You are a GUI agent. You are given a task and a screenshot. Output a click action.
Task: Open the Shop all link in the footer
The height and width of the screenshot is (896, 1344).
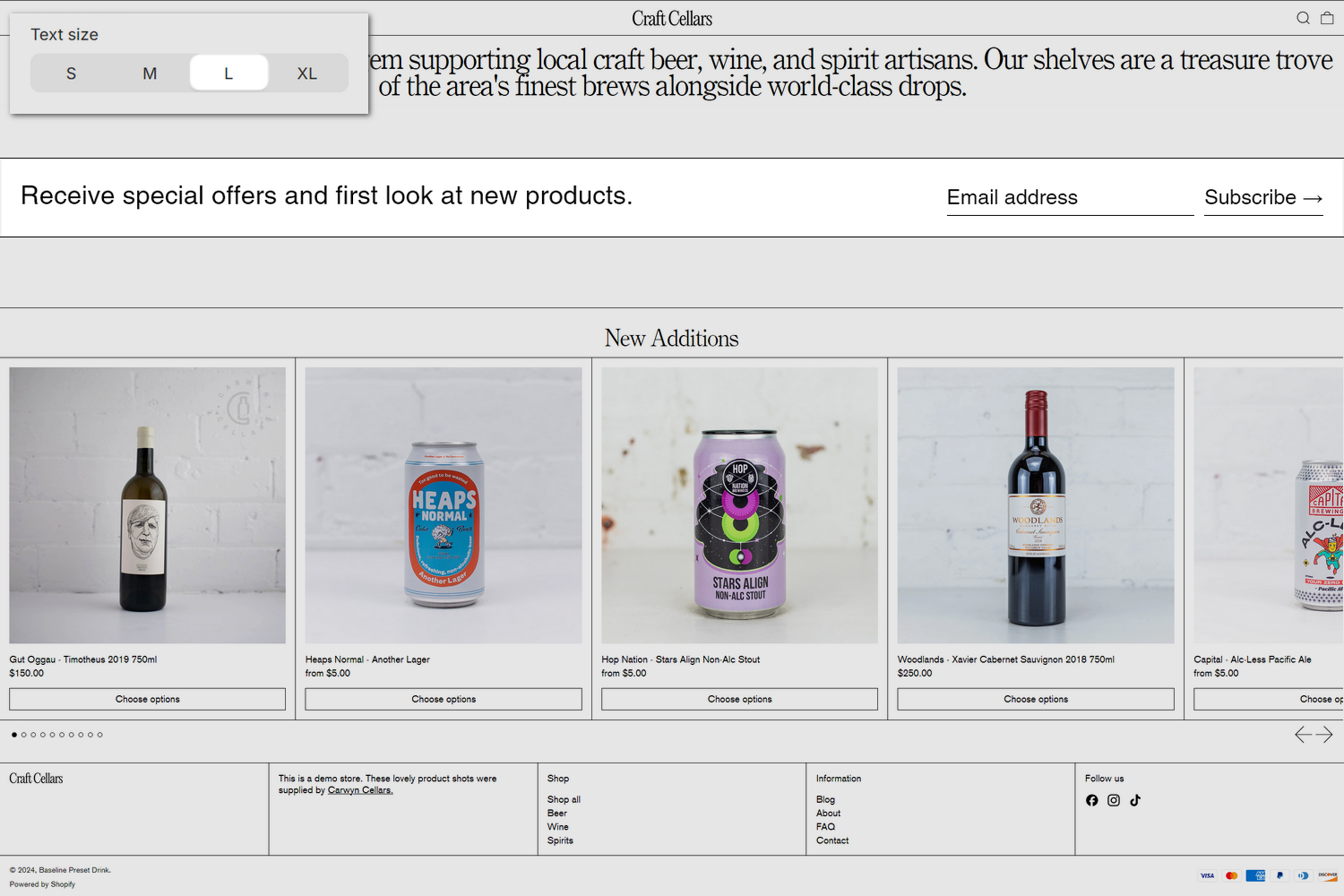point(564,799)
